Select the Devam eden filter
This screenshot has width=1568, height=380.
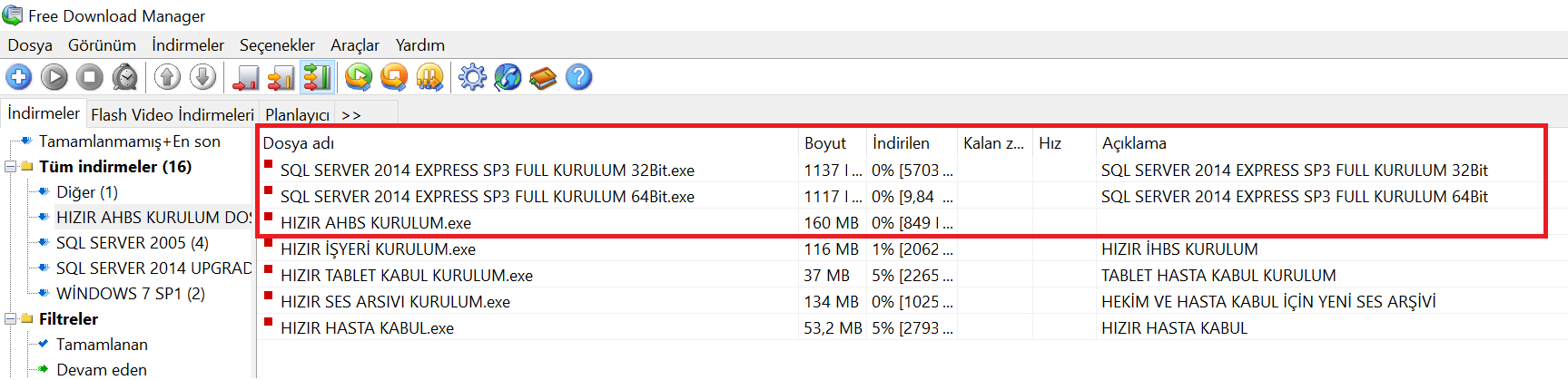coord(102,370)
